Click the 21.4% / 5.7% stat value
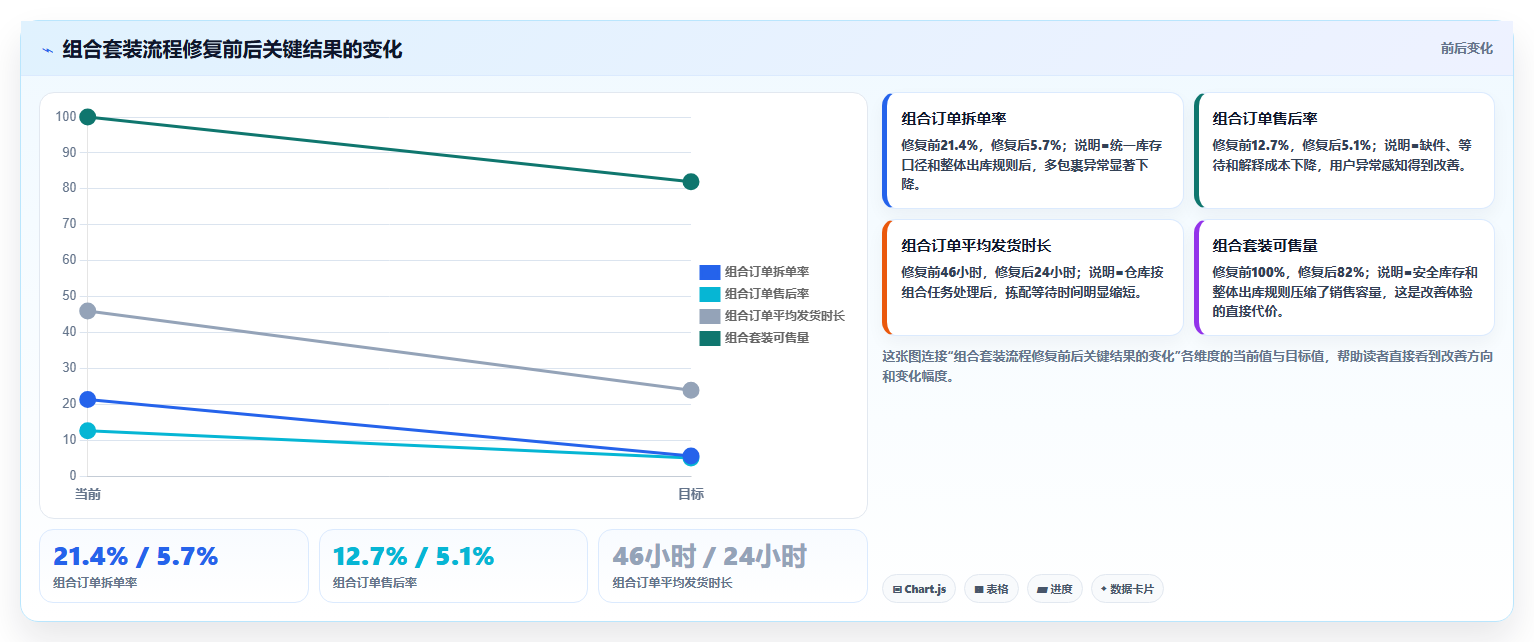The height and width of the screenshot is (642, 1534). pos(135,557)
